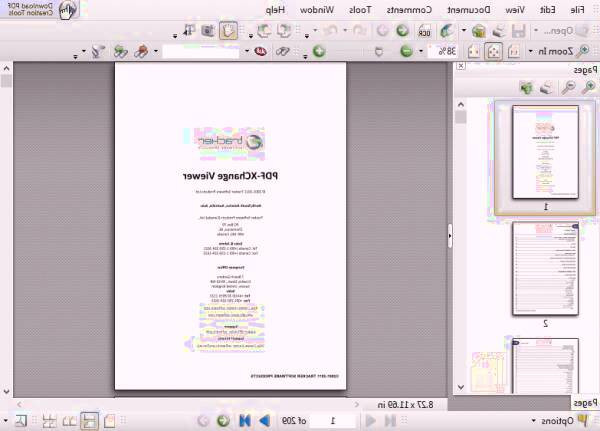Click the page number input field showing 1

click(332, 421)
